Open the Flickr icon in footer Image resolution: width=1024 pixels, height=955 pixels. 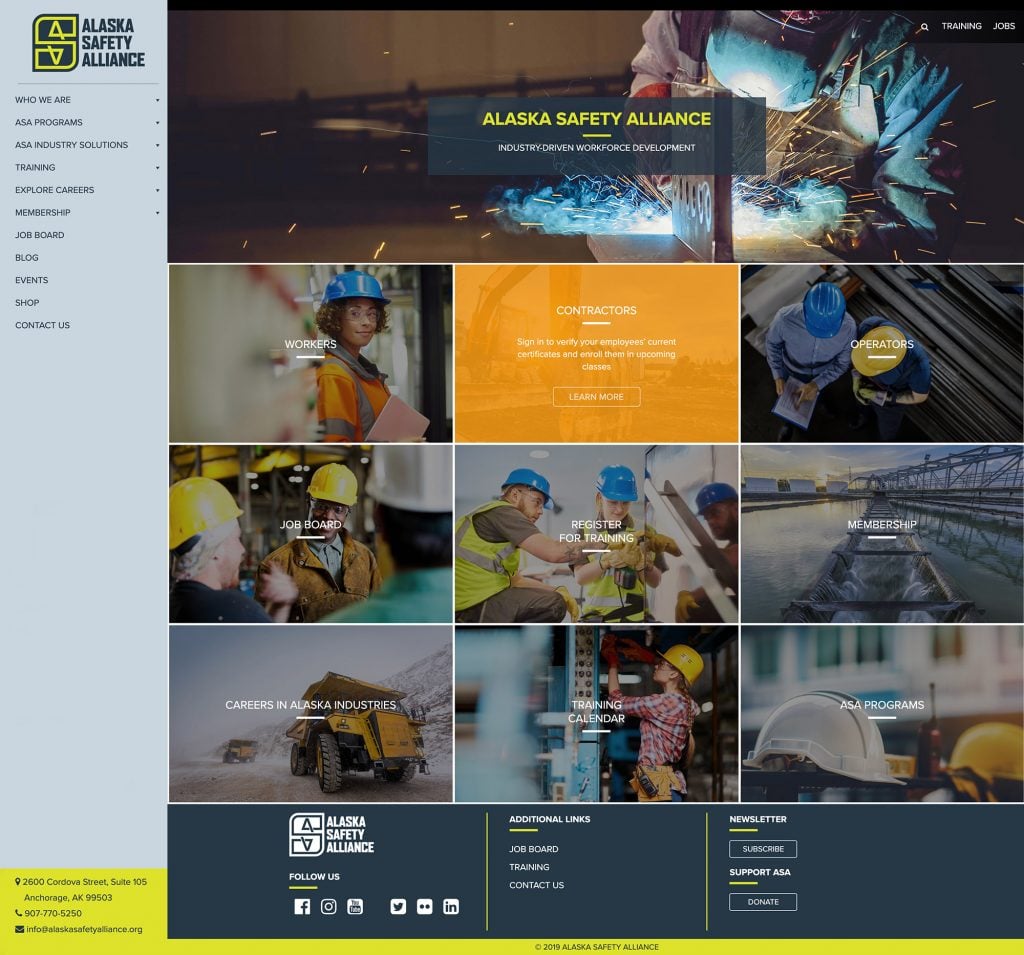pos(424,907)
